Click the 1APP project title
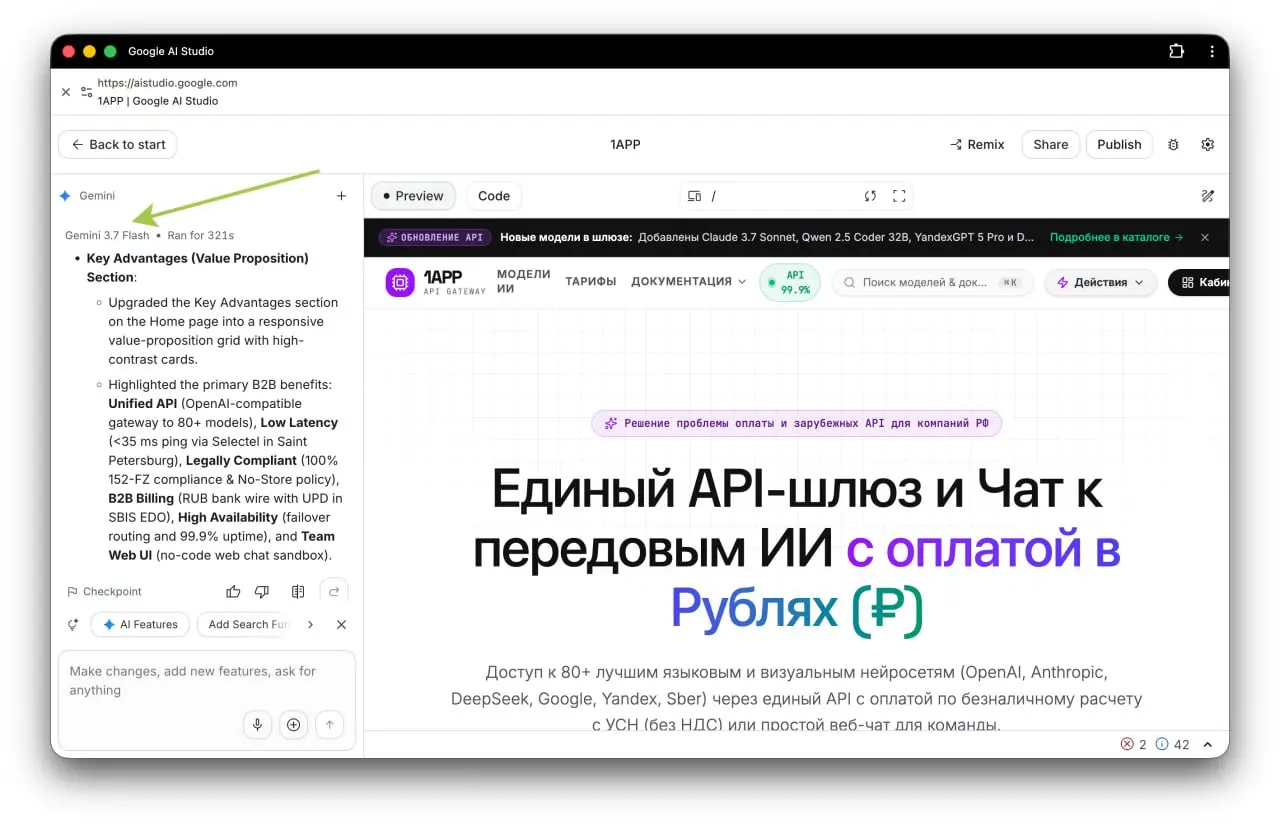Viewport: 1280px width, 825px height. click(x=625, y=144)
